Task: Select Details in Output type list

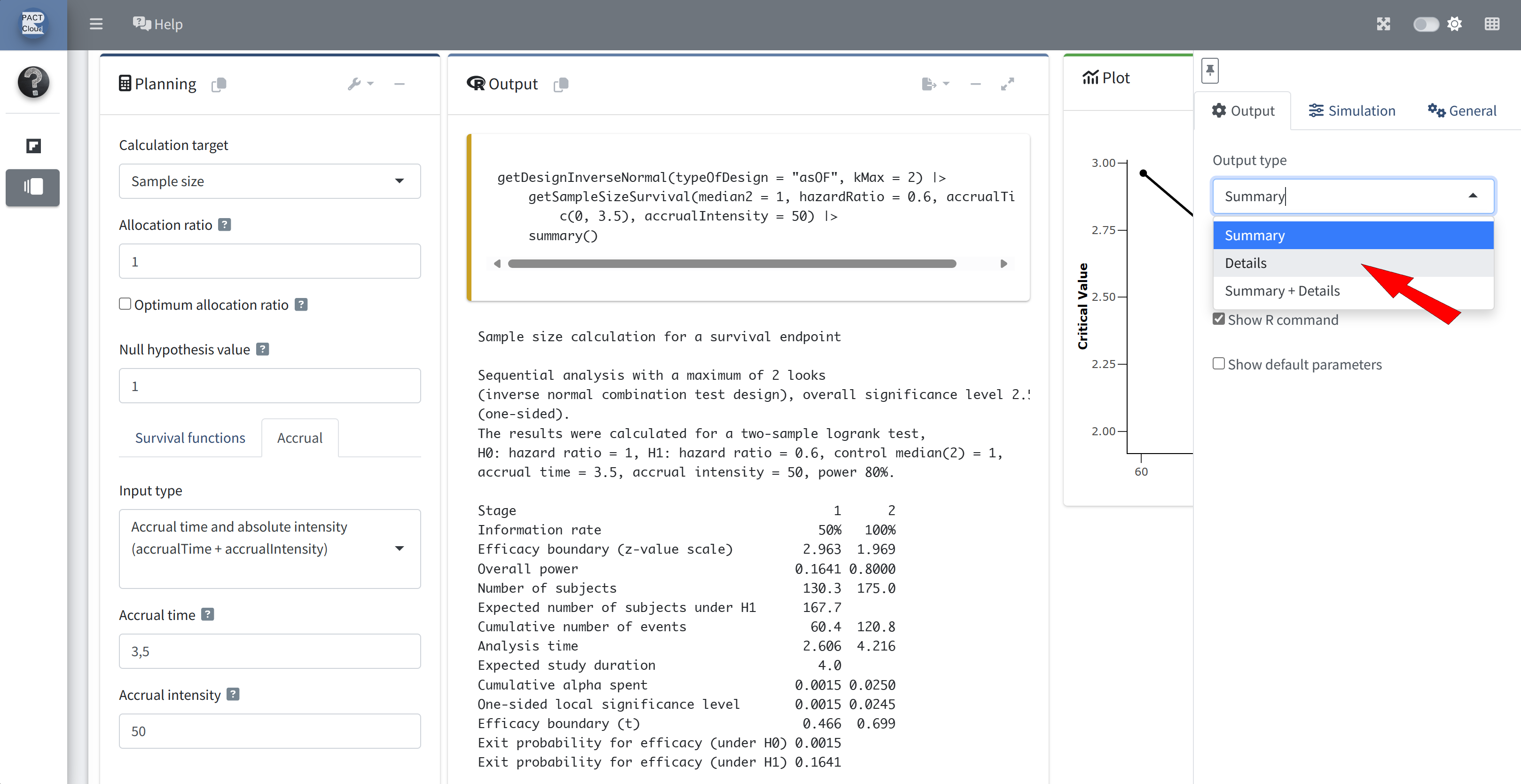Action: 1246,263
